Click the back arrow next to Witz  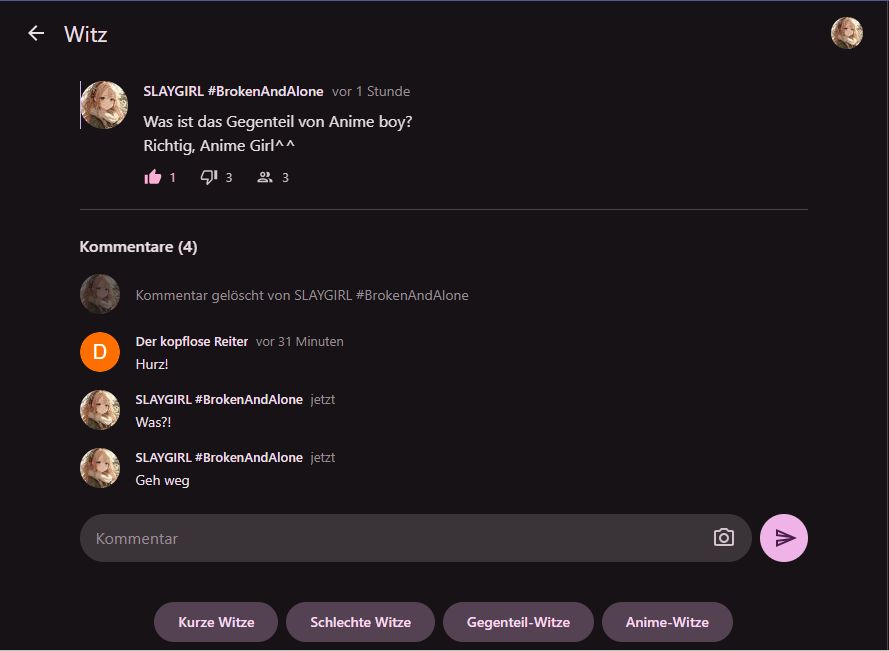pos(36,33)
